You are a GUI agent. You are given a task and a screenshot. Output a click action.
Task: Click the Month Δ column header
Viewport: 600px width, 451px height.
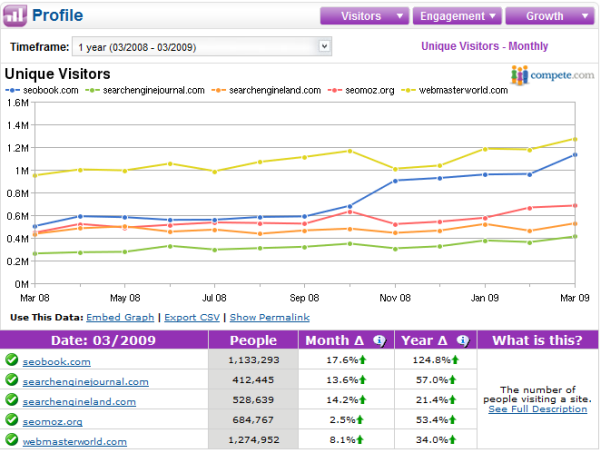tap(346, 340)
